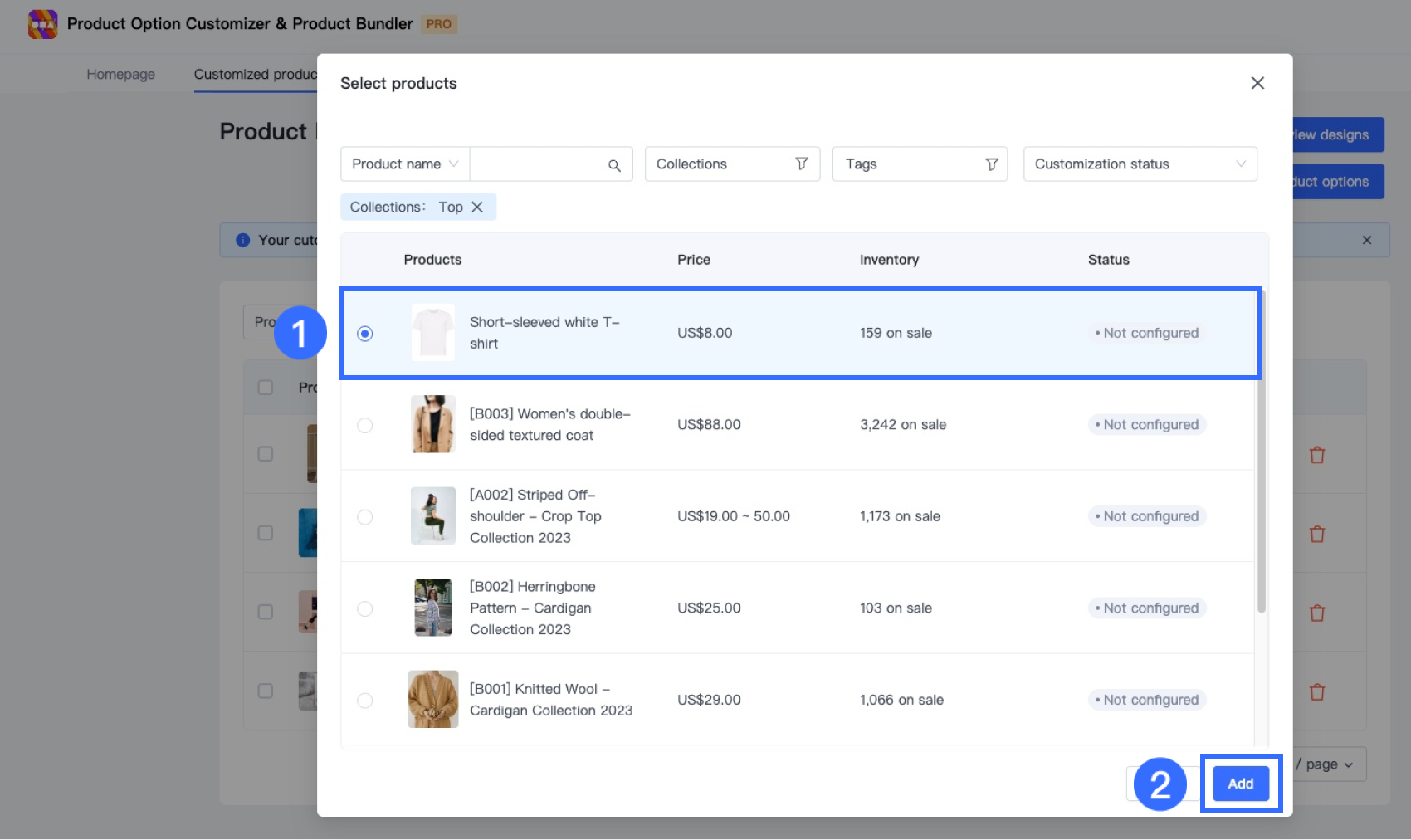Delete second product row in background list
This screenshot has height=840, width=1411.
1317,534
